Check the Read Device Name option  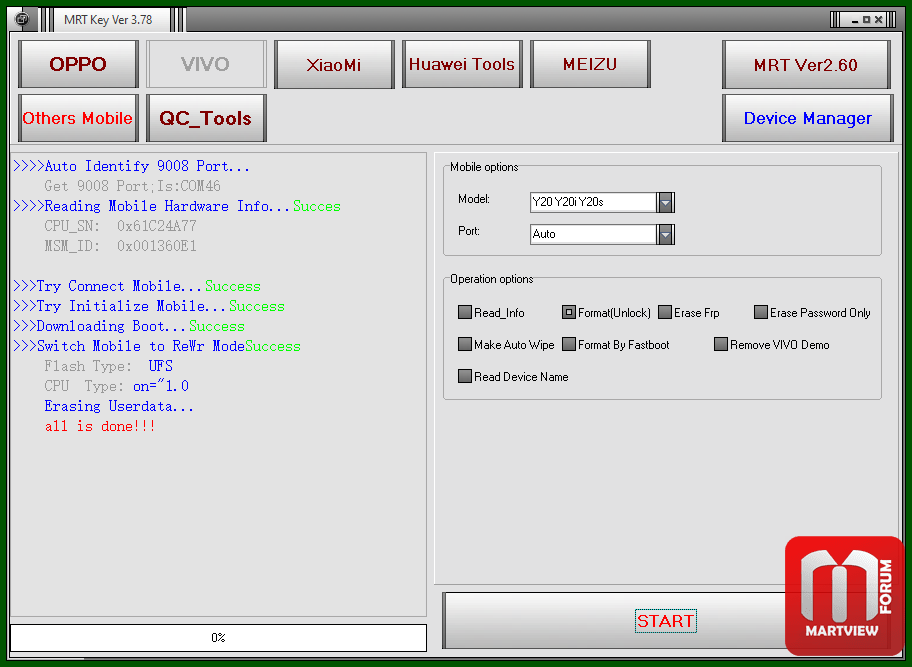(x=464, y=376)
